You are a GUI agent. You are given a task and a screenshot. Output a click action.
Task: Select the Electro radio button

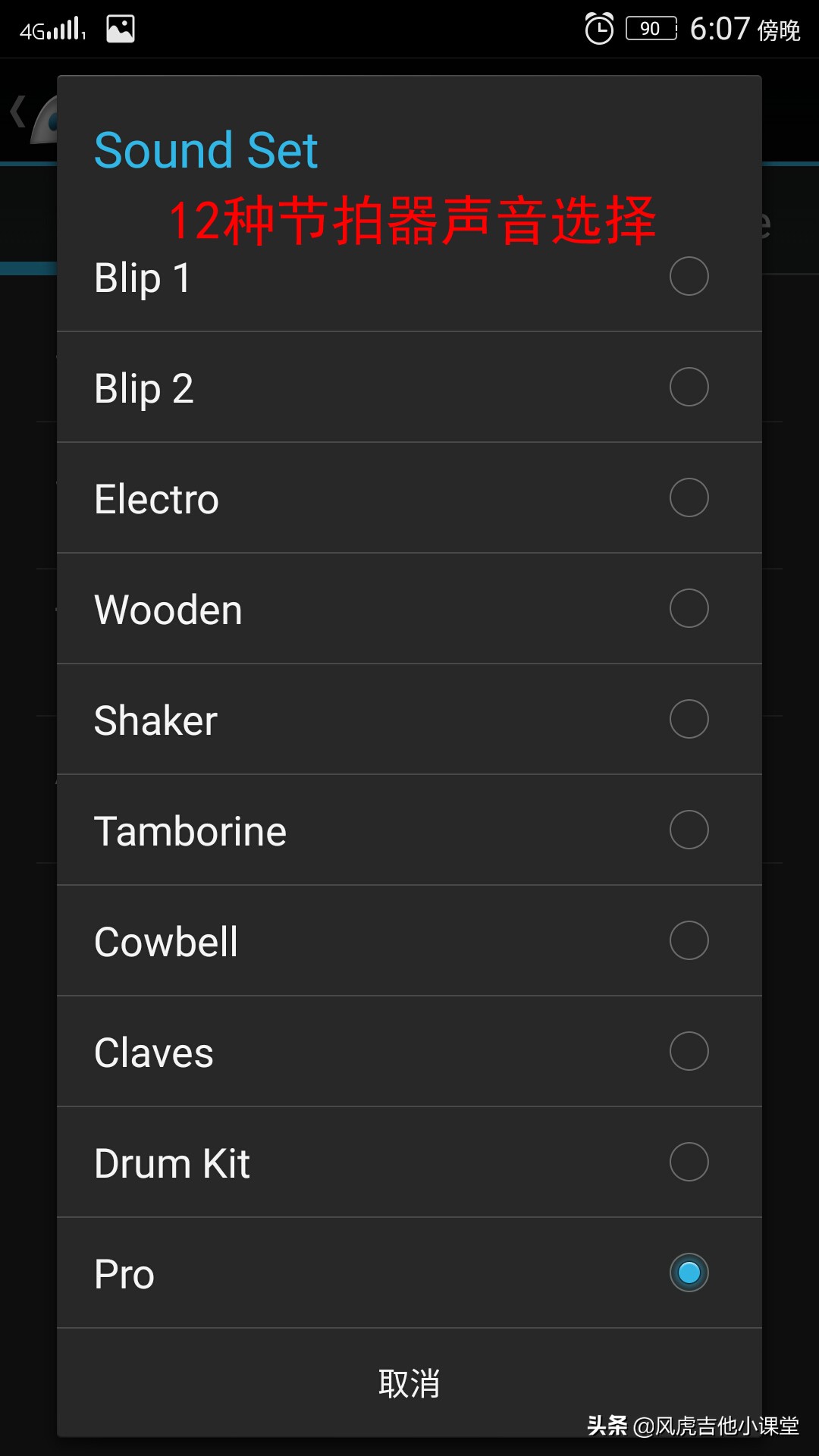coord(689,497)
